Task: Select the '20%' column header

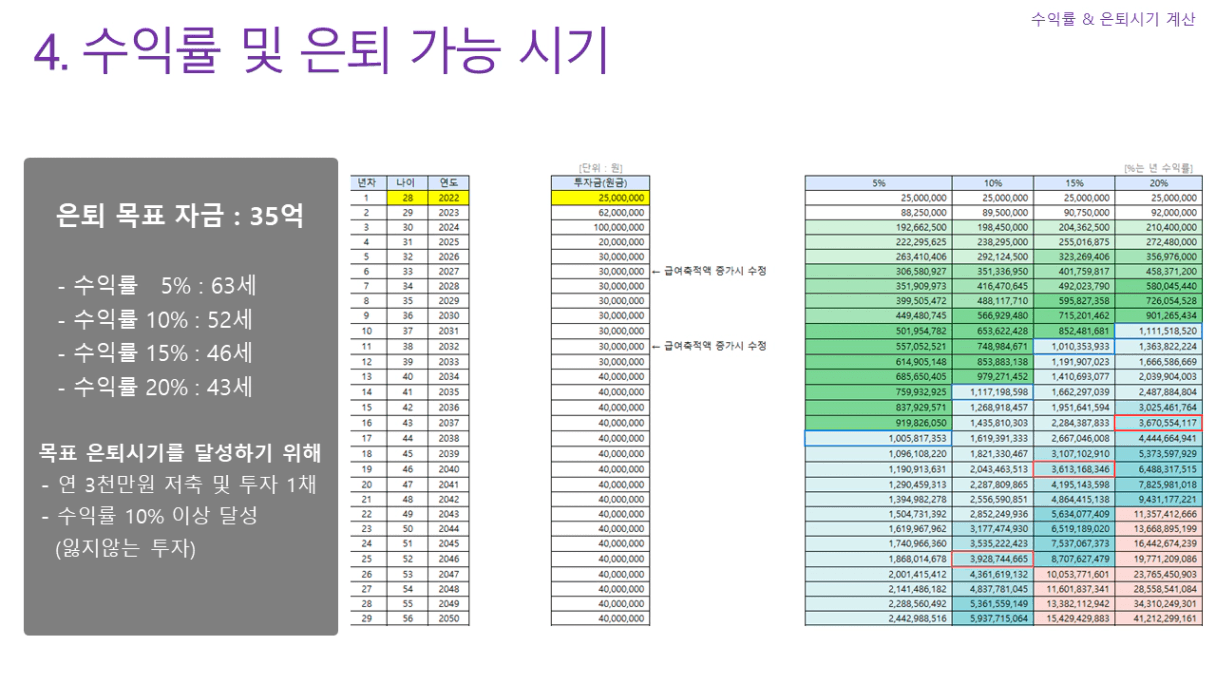Action: click(1158, 183)
